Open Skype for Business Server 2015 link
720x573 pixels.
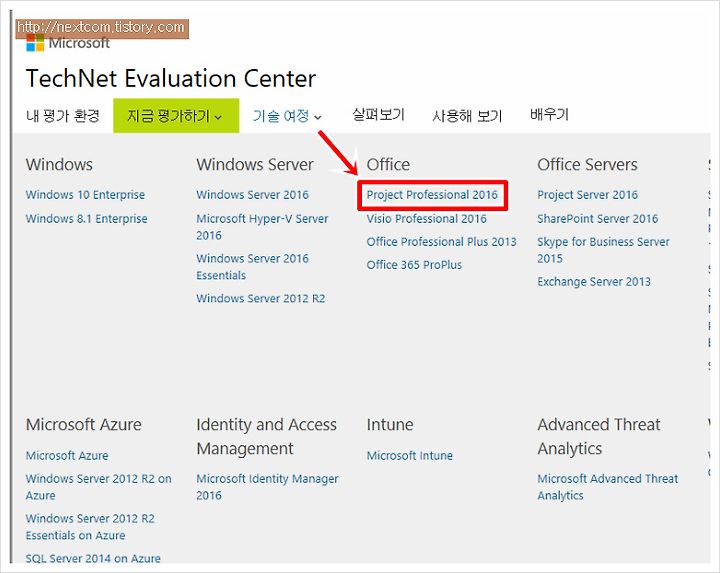tap(603, 250)
